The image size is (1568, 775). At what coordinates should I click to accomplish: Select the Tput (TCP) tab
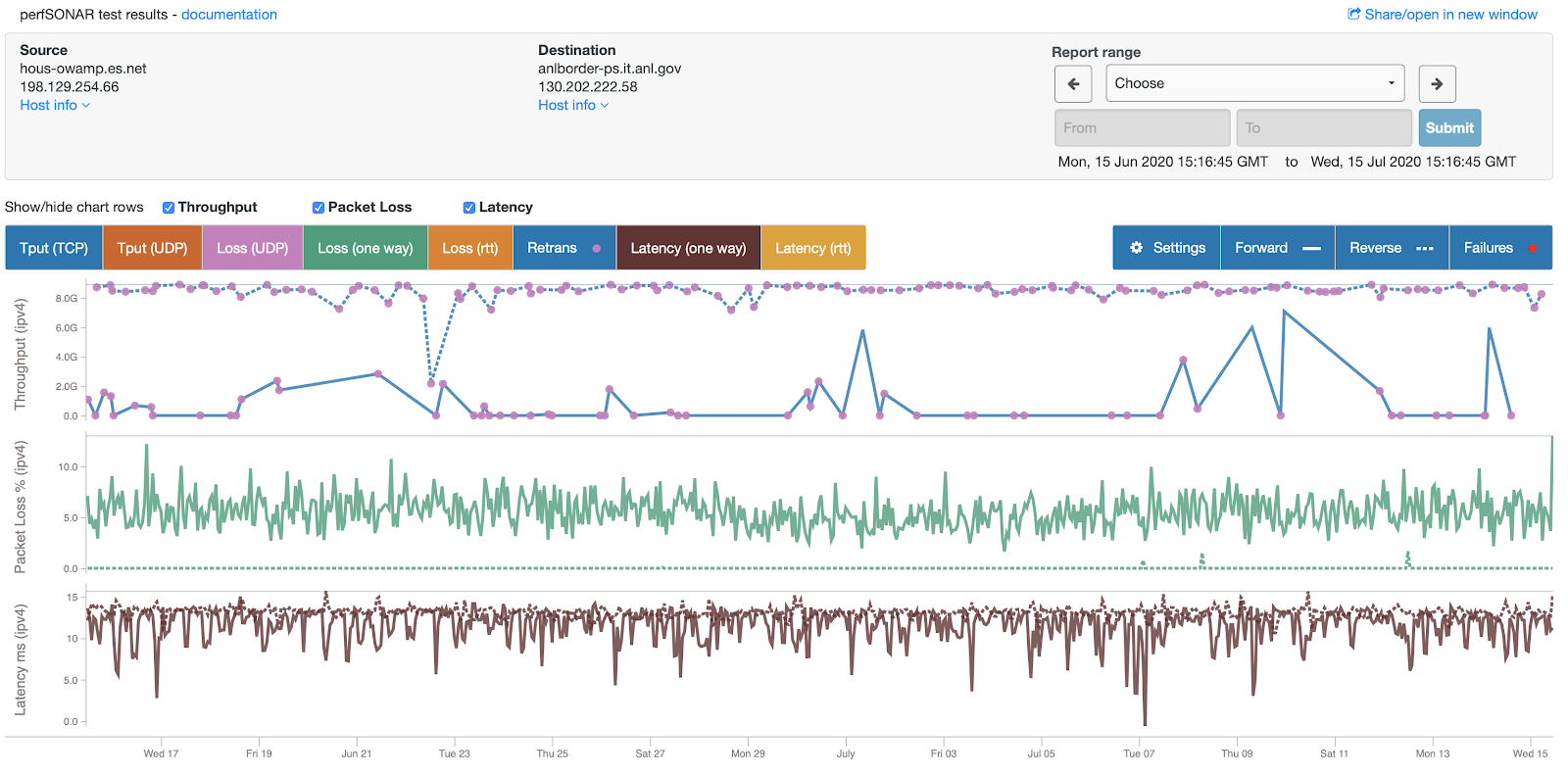[x=54, y=248]
